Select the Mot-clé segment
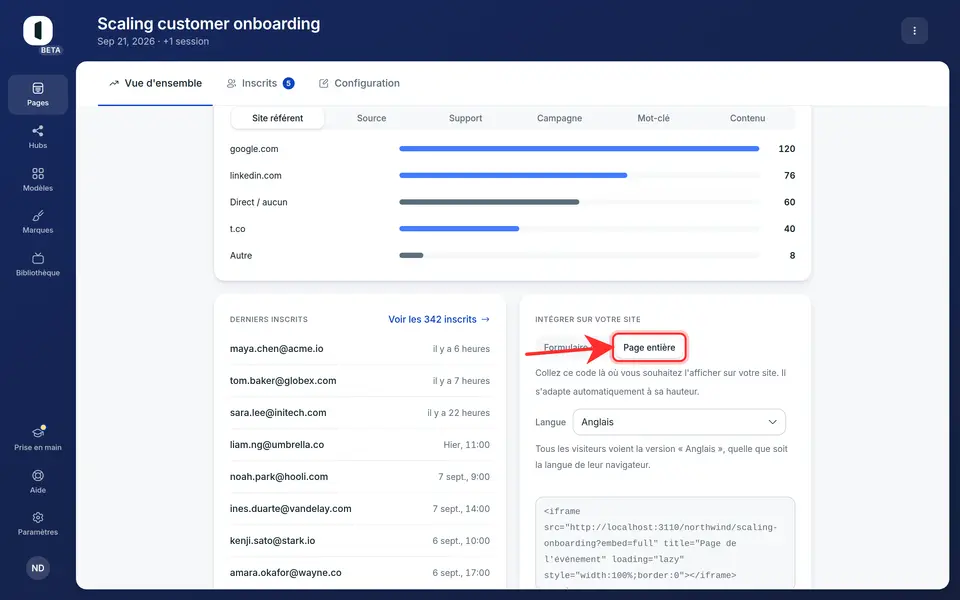This screenshot has width=960, height=600. (653, 118)
